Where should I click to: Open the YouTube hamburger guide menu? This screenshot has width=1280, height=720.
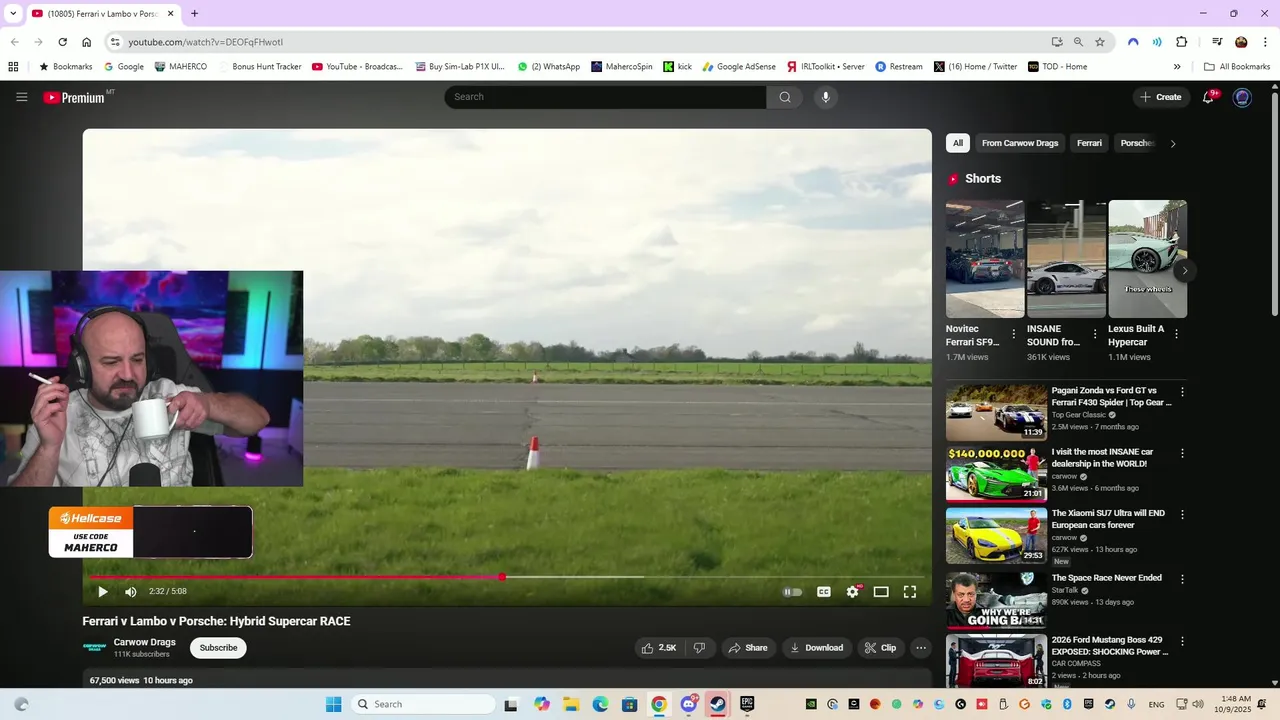click(x=21, y=97)
